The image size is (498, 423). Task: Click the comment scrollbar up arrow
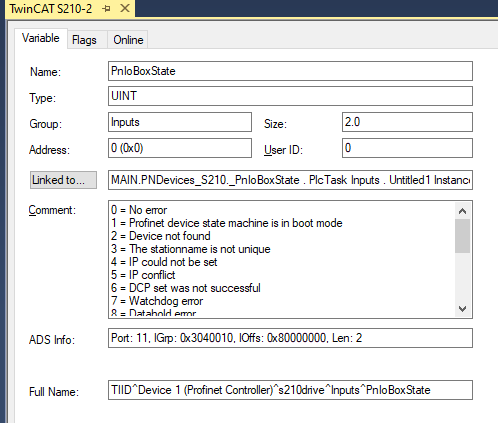[462, 211]
